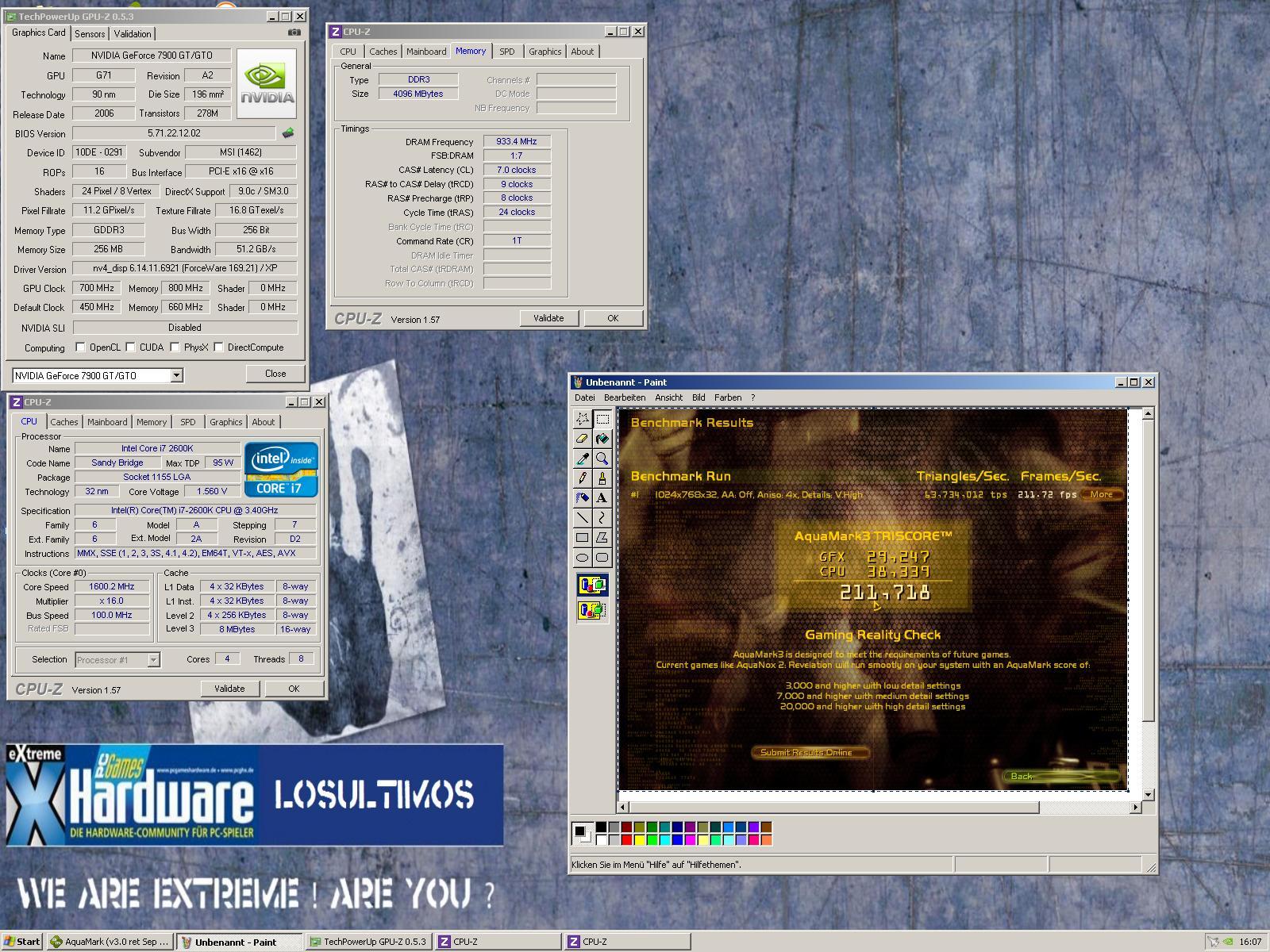Open the Ansicht menu in Paint
This screenshot has width=1270, height=952.
coord(668,397)
